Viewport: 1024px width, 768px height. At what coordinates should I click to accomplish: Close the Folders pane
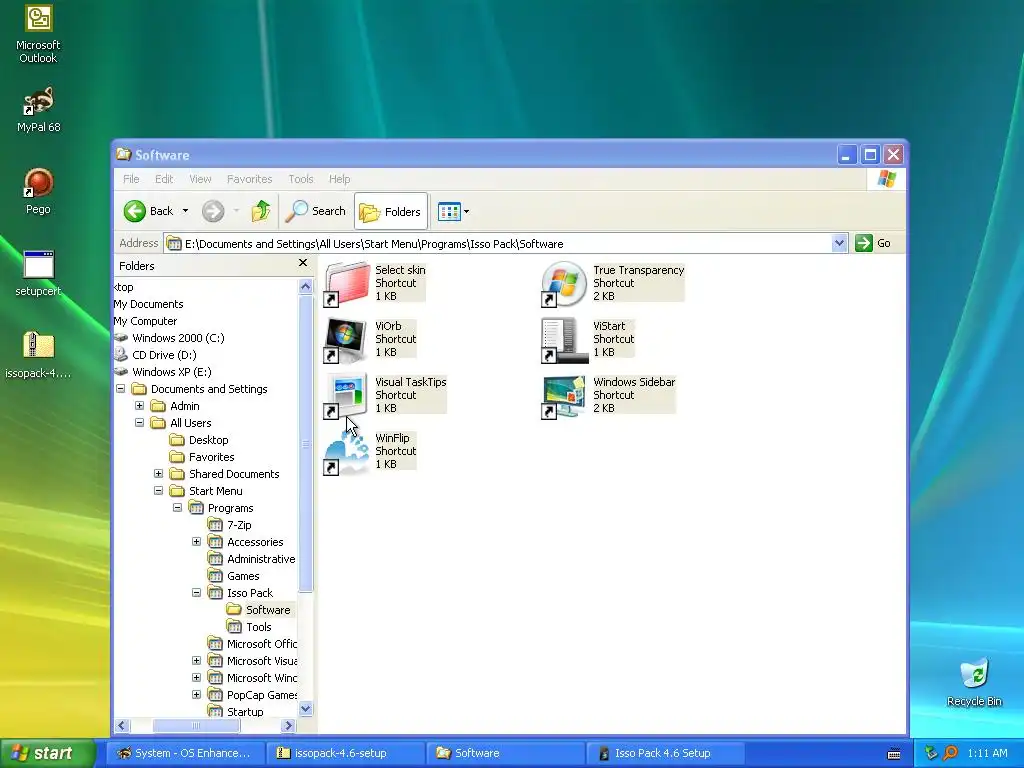(302, 263)
